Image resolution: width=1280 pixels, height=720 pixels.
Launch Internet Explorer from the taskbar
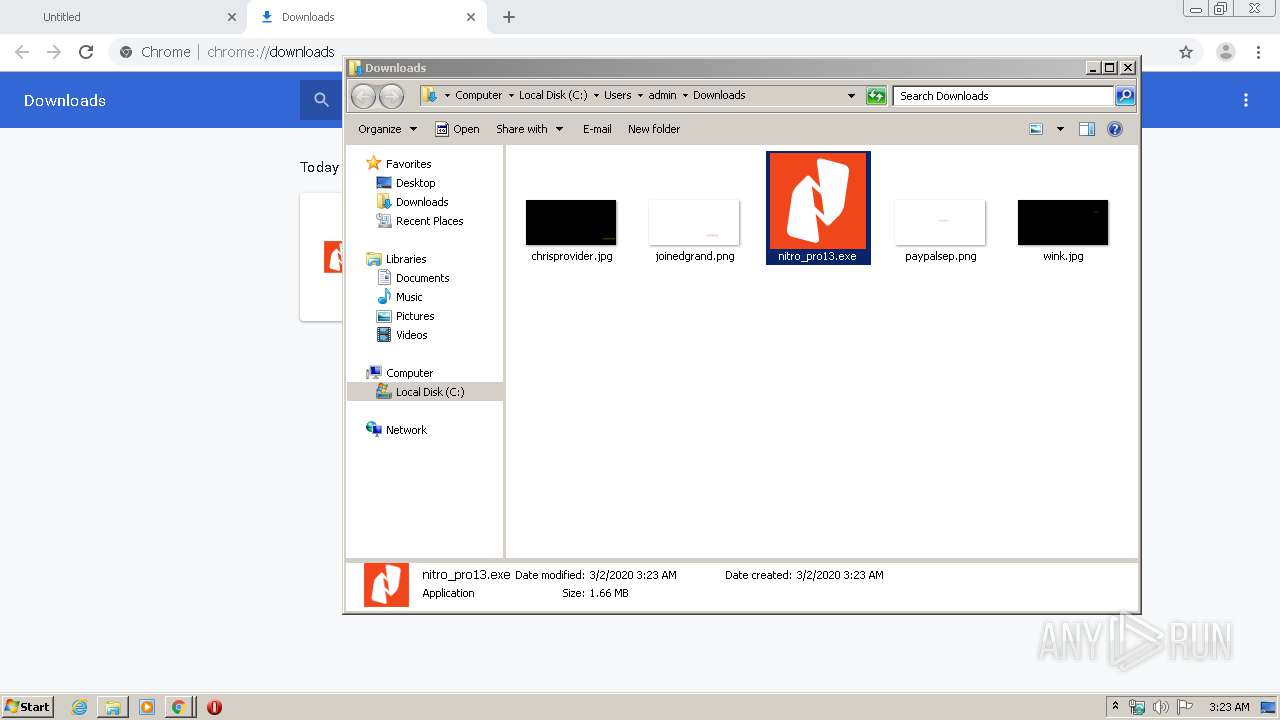click(x=79, y=707)
